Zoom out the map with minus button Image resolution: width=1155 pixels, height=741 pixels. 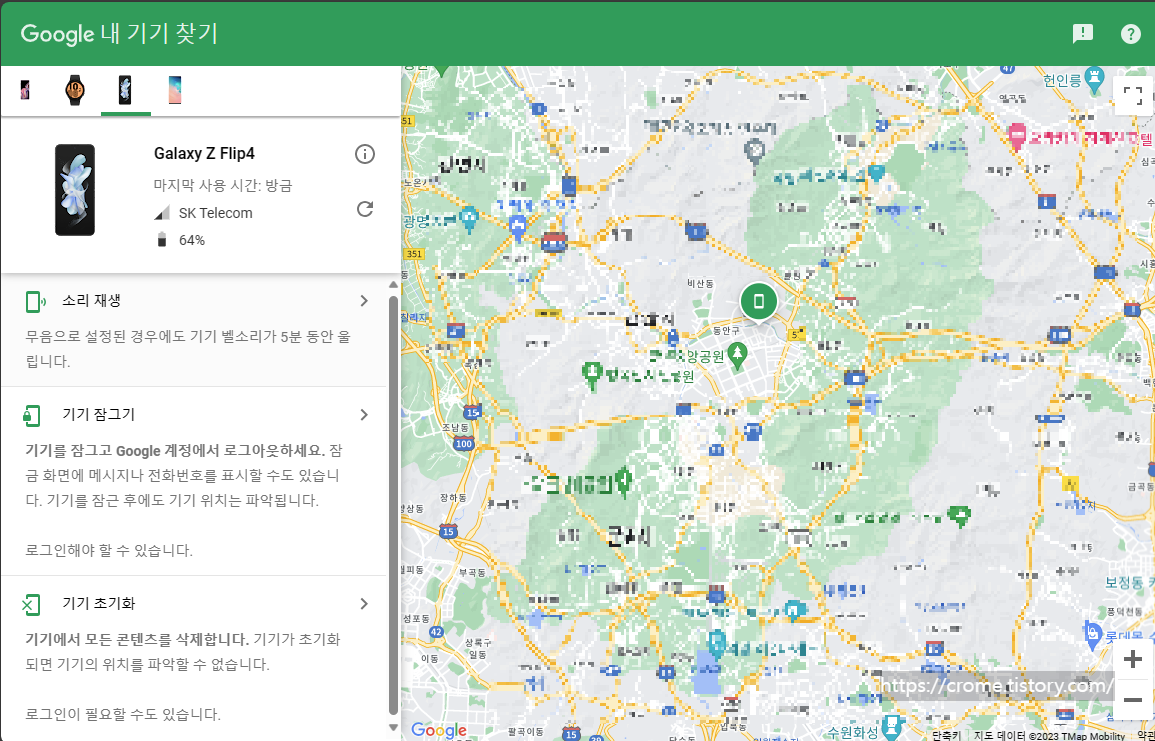1133,700
